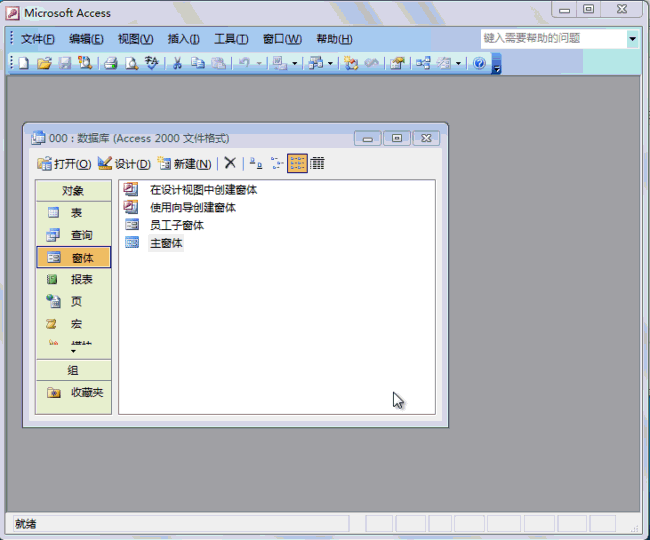Click the Save diskette icon

coord(65,63)
